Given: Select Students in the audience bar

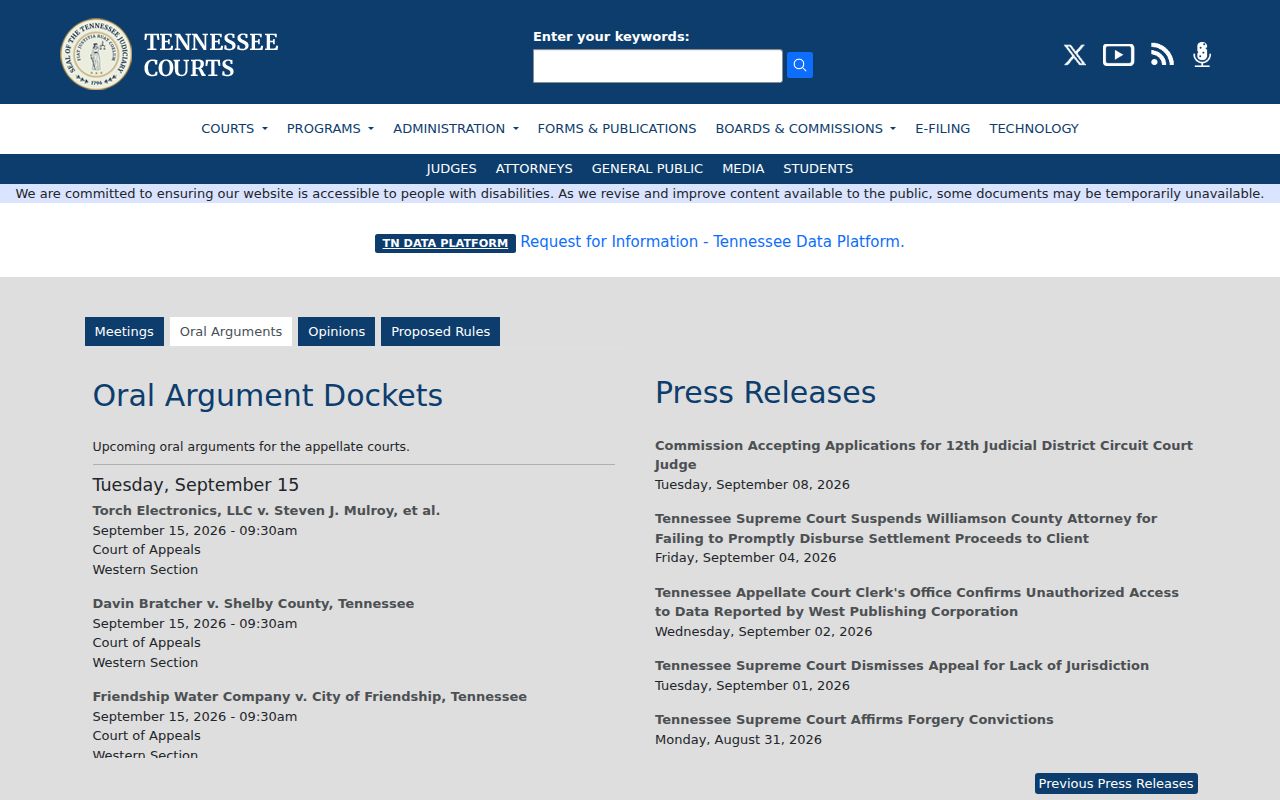Looking at the screenshot, I should [x=818, y=168].
